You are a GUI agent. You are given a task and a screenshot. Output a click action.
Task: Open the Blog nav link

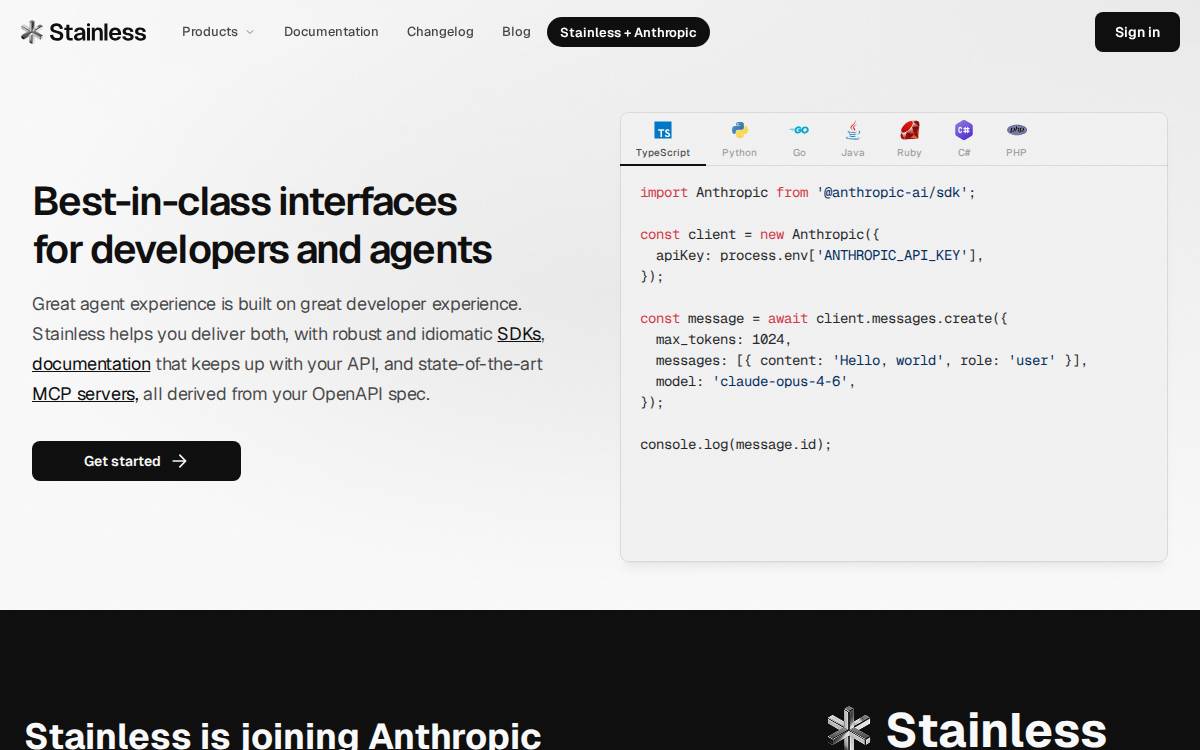[x=516, y=32]
